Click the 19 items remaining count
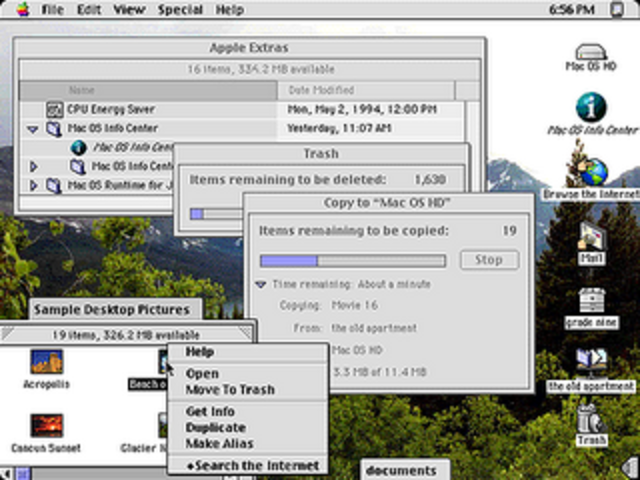This screenshot has width=640, height=480. pyautogui.click(x=509, y=231)
